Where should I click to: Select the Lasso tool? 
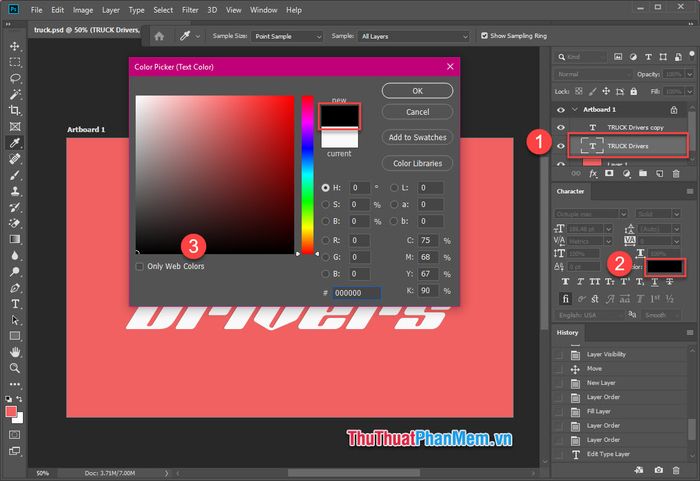pyautogui.click(x=15, y=77)
